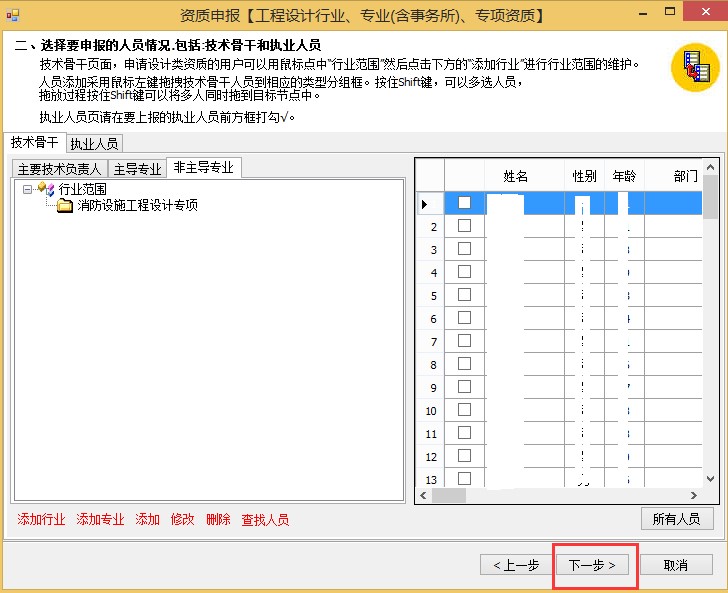Go back with the 上一步 button
728x593 pixels.
pyautogui.click(x=516, y=565)
